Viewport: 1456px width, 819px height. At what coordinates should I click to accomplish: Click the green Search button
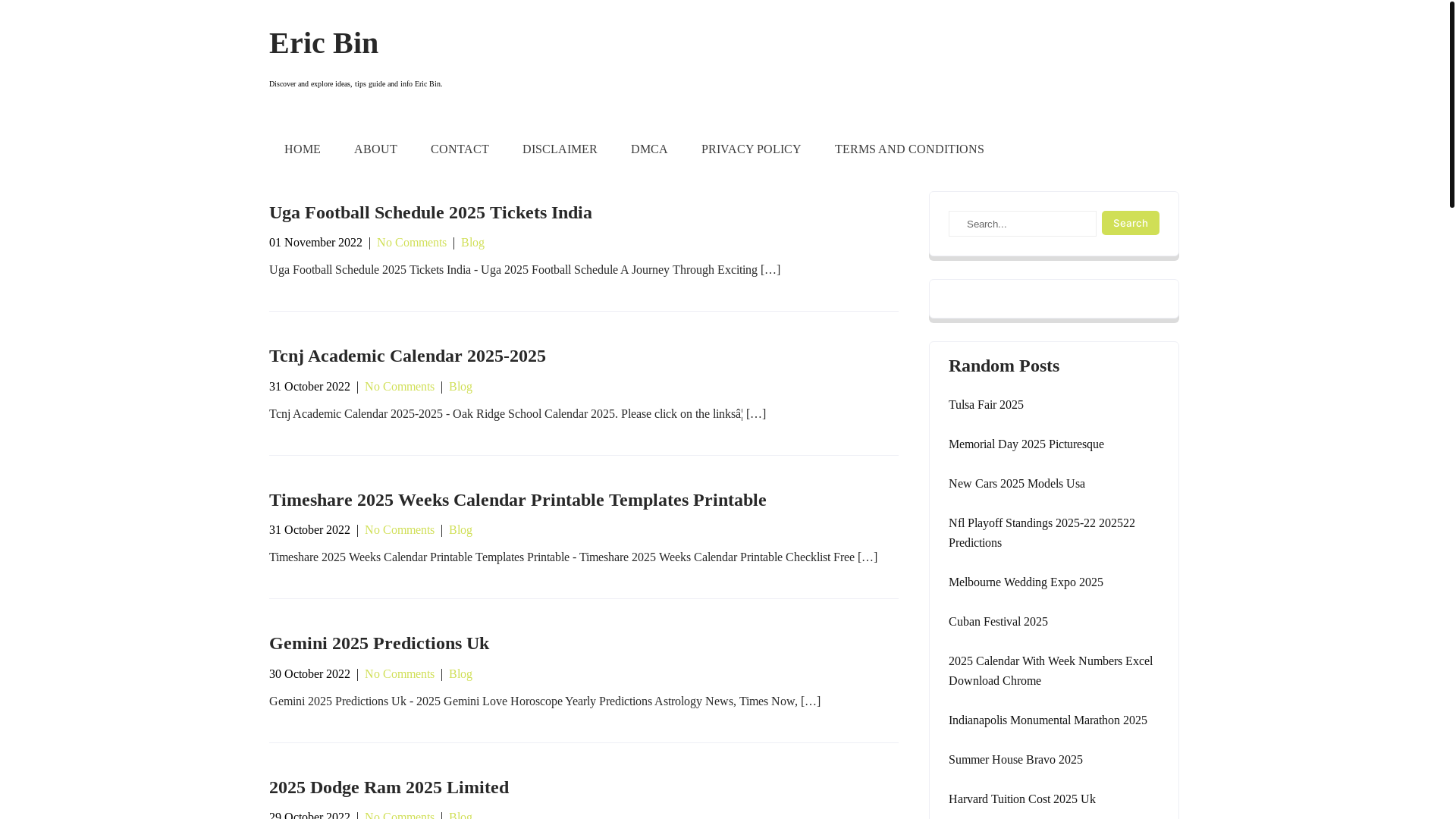coord(1131,223)
